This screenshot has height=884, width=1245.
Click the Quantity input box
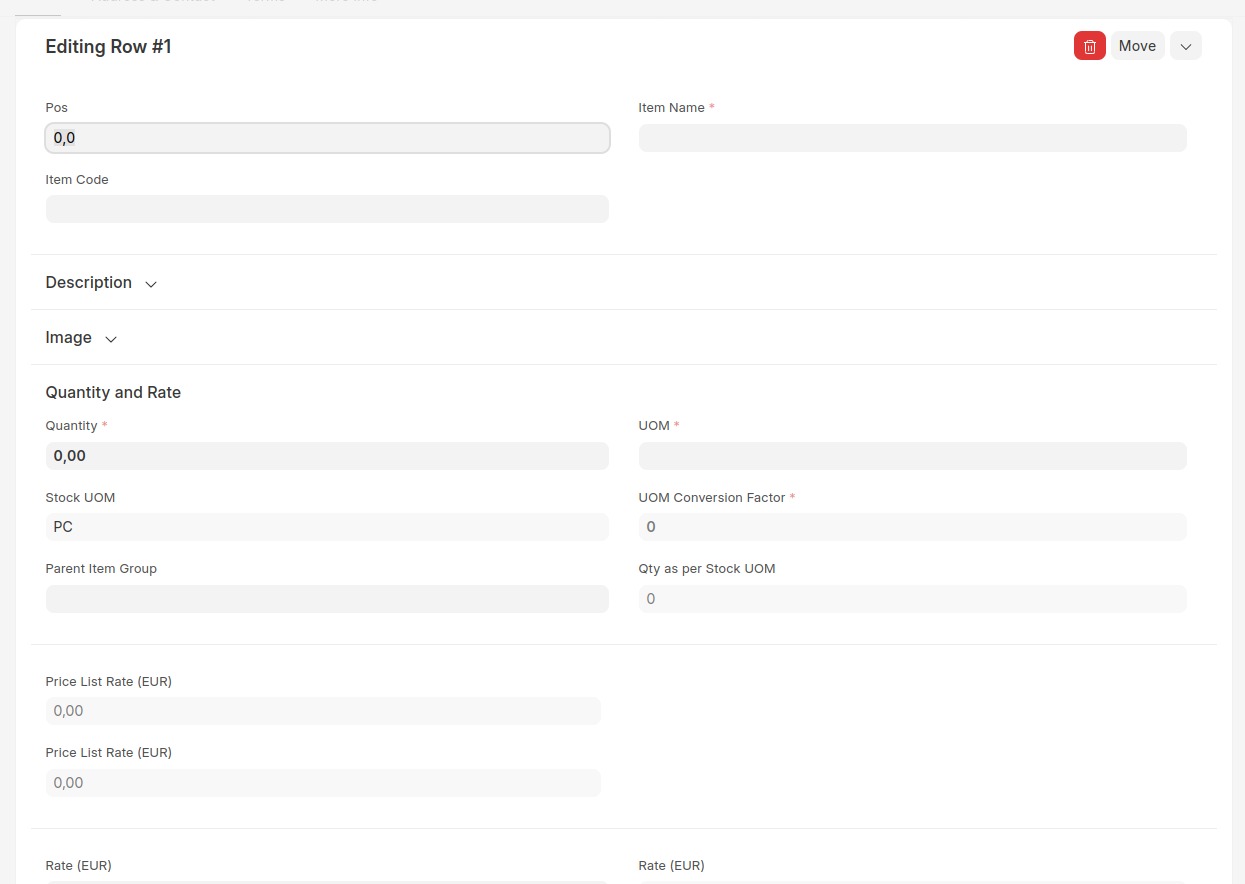click(327, 456)
